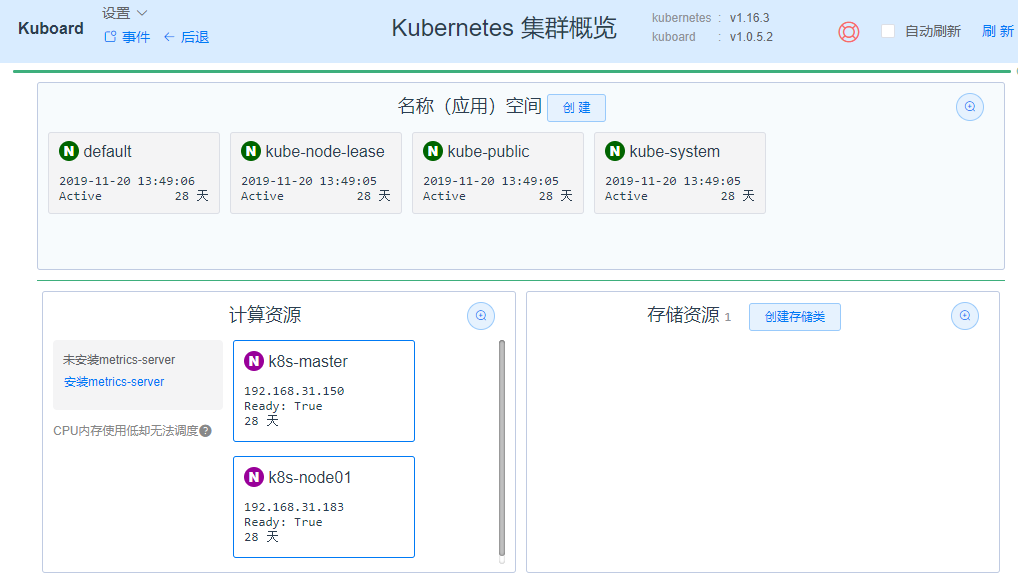The image size is (1018, 578).
Task: Click the timestamp 2019-11-20 13:49:06
Action: coord(127,181)
